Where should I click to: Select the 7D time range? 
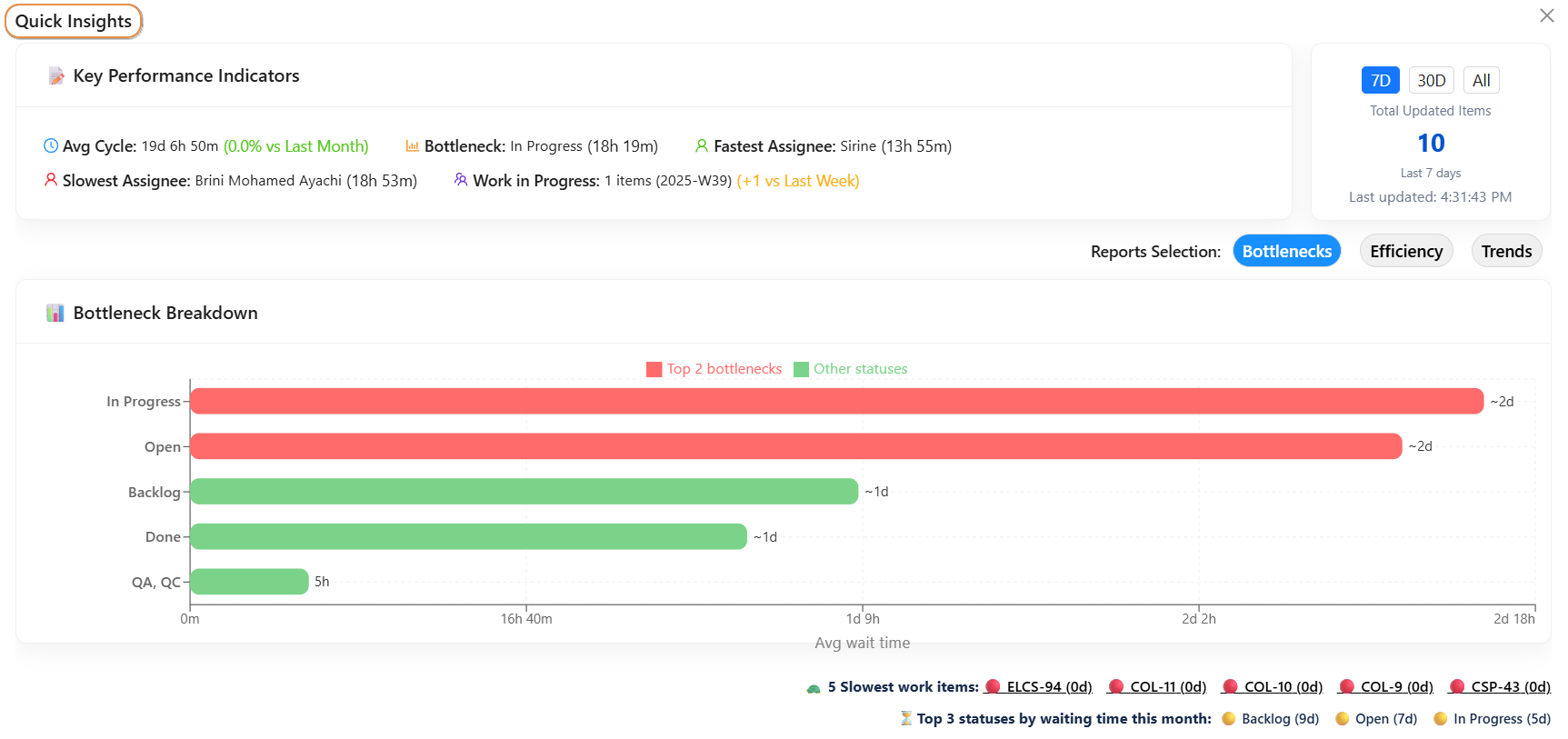(x=1380, y=81)
